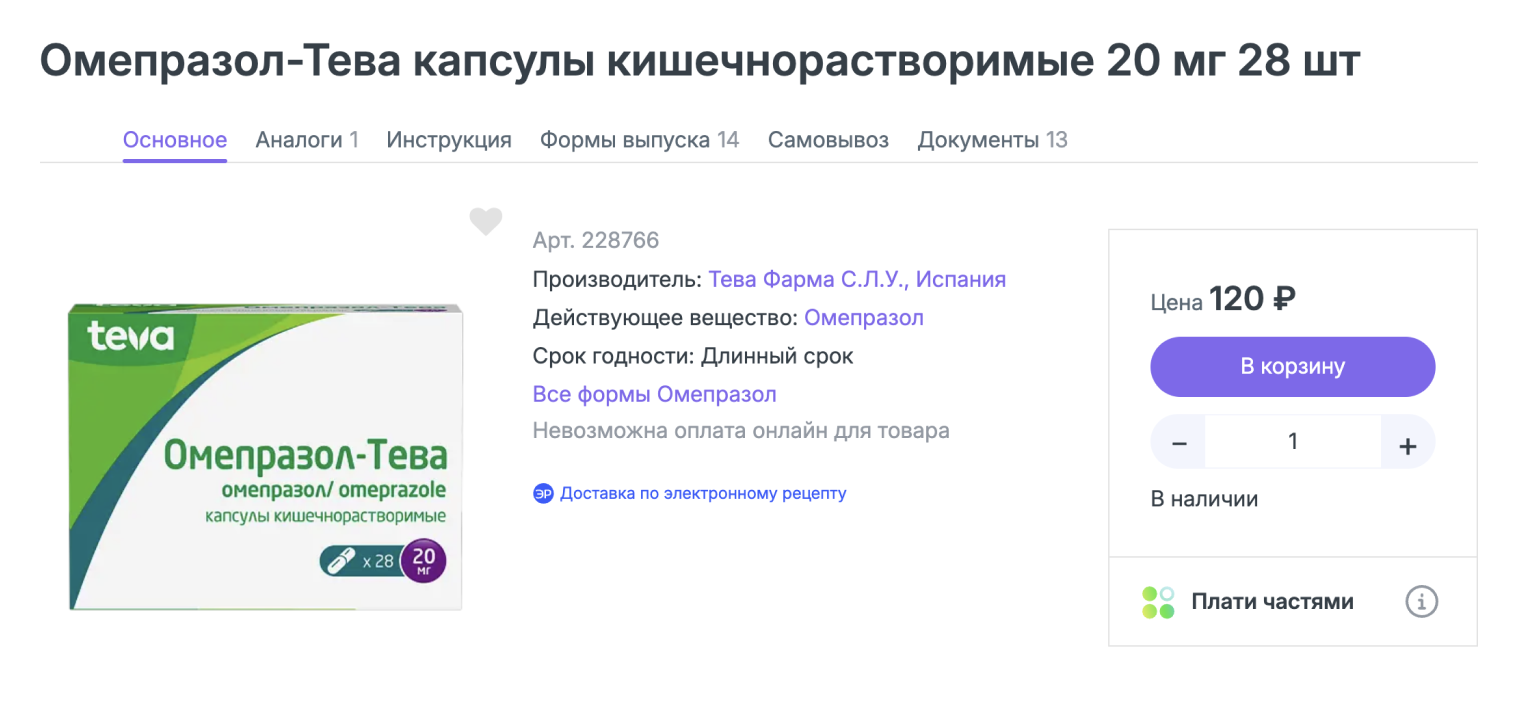Open the info icon next to Плати частями

(1421, 601)
